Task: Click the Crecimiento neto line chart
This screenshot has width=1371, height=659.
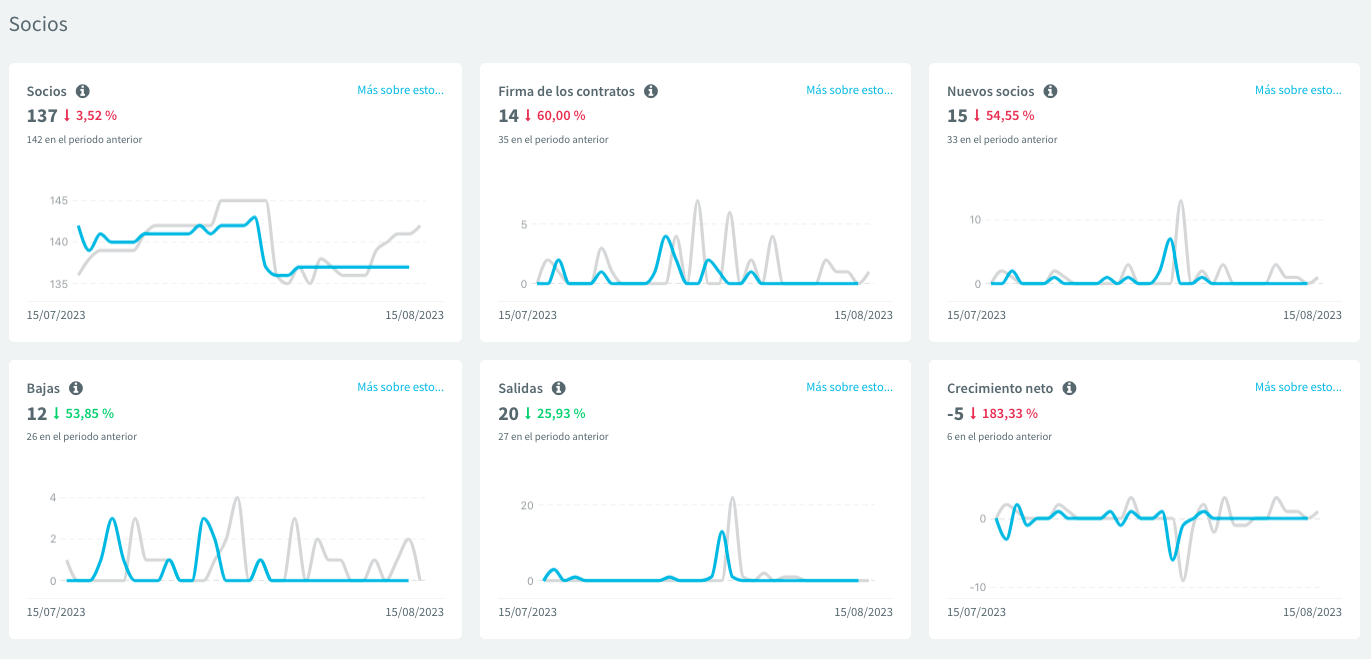Action: pyautogui.click(x=1143, y=540)
